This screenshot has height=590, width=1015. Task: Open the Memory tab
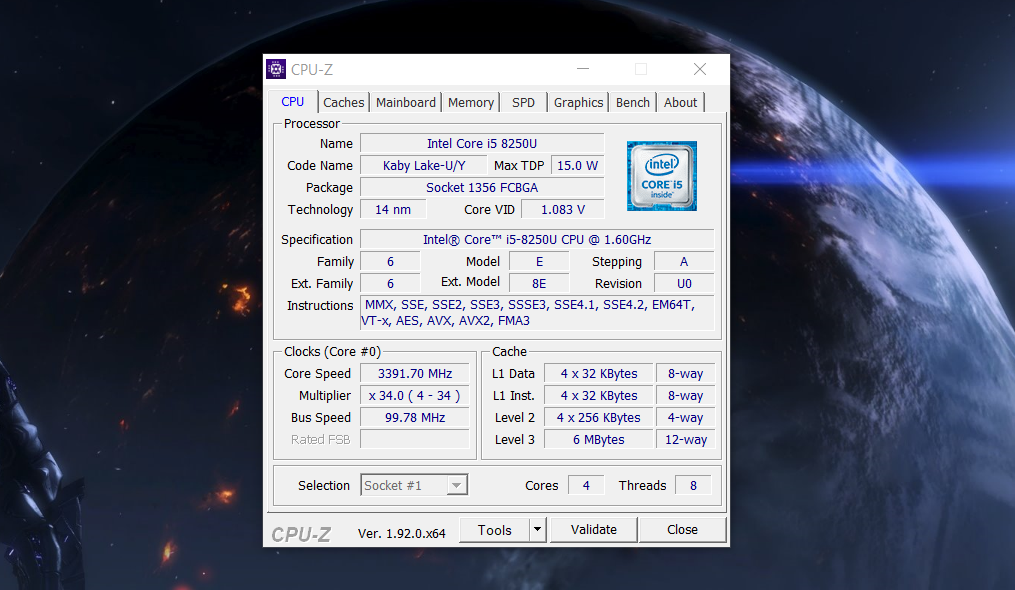click(471, 102)
